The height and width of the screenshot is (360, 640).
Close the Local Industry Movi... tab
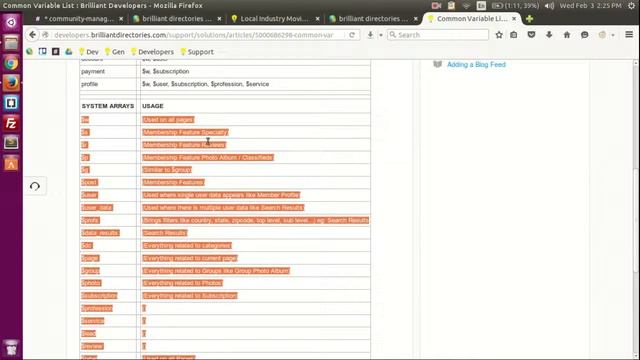point(318,19)
